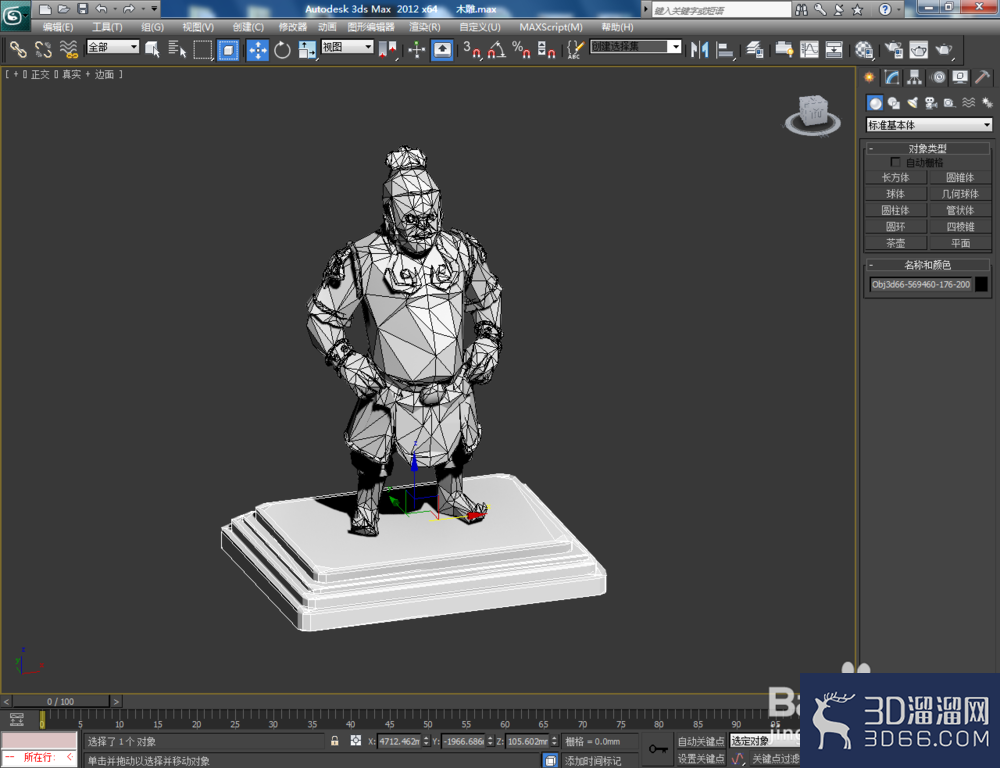This screenshot has height=768, width=1000.
Task: Click the 几何球体 geosphere button
Action: click(x=960, y=194)
